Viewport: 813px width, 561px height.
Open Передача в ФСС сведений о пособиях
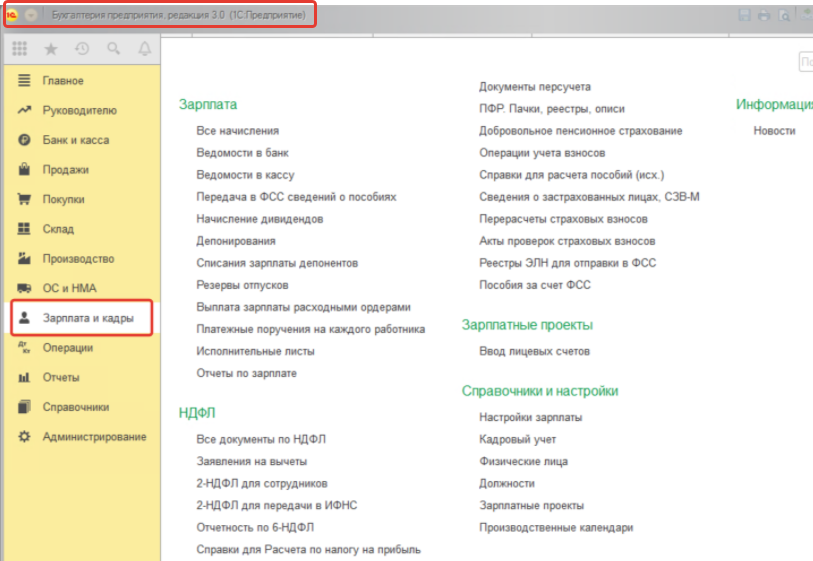pyautogui.click(x=296, y=197)
